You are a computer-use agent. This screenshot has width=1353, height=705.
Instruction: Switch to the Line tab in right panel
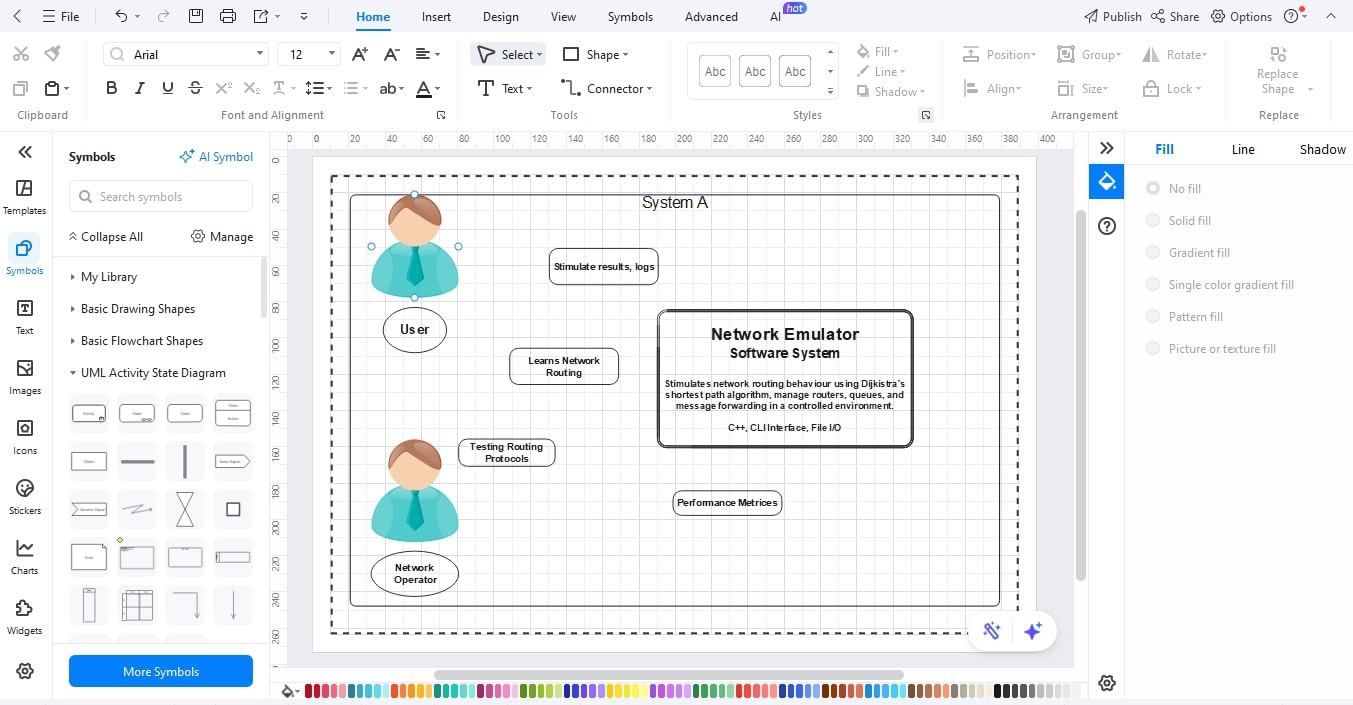(1242, 149)
